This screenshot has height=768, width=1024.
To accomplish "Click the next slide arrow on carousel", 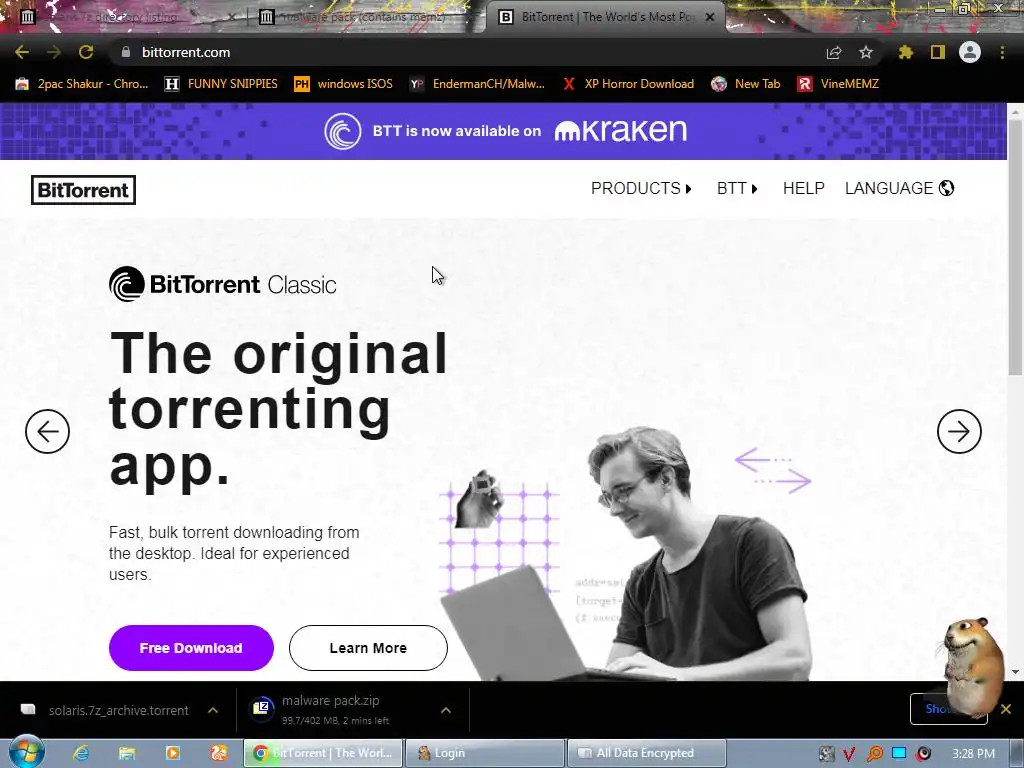I will 959,431.
